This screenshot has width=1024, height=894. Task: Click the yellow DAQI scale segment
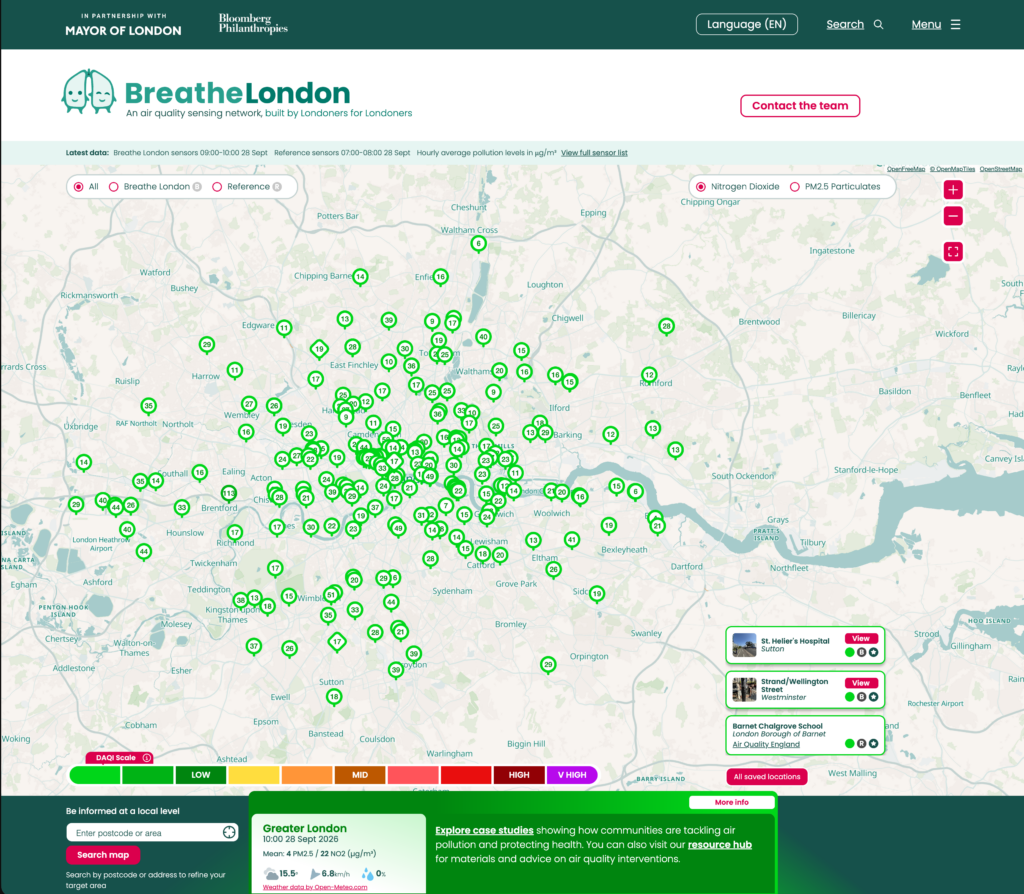254,775
